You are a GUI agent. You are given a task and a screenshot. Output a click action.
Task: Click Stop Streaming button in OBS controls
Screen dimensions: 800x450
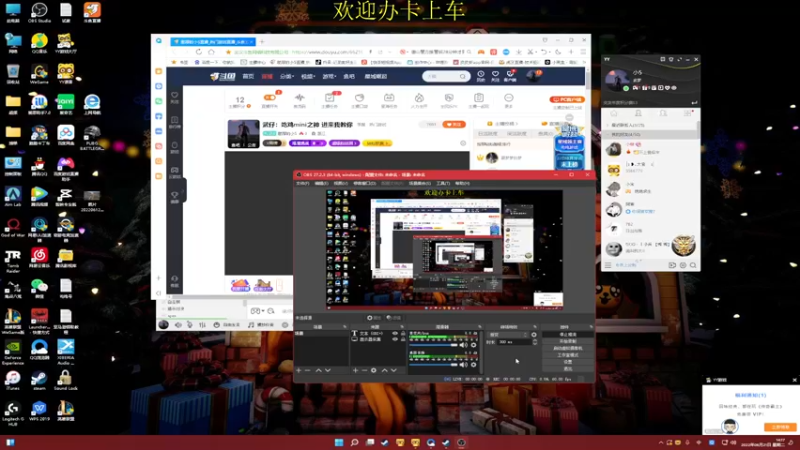[x=568, y=335]
